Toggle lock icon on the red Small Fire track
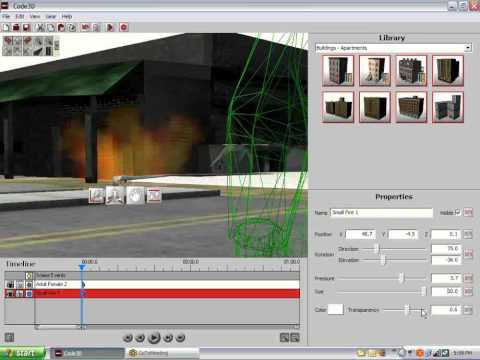This screenshot has width=480, height=360. pyautogui.click(x=20, y=293)
